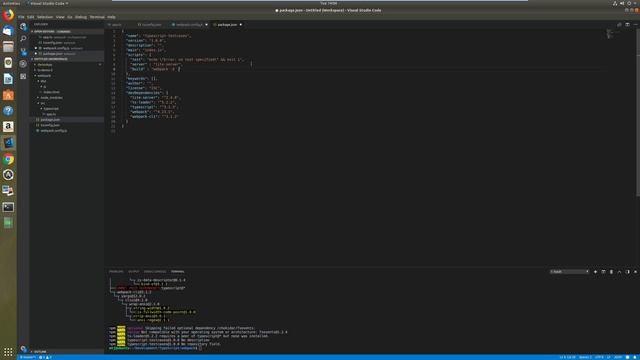Open the LibreOffice Writer dock icon
640x360 pixels.
[8, 79]
